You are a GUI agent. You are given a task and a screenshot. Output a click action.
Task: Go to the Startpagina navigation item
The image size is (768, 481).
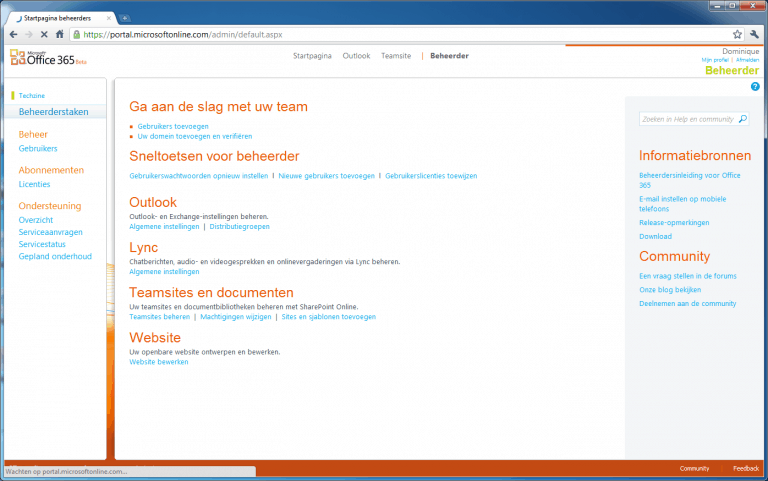[312, 56]
